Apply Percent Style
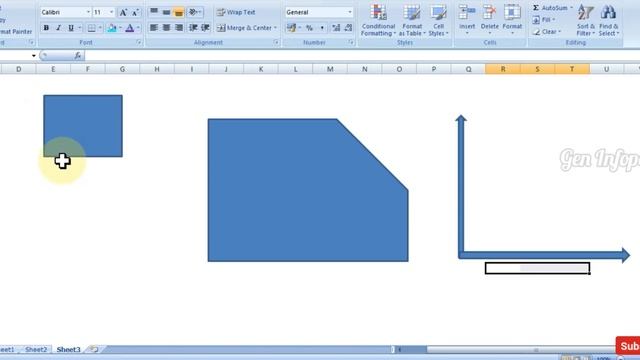This screenshot has height=360, width=640. tap(309, 28)
